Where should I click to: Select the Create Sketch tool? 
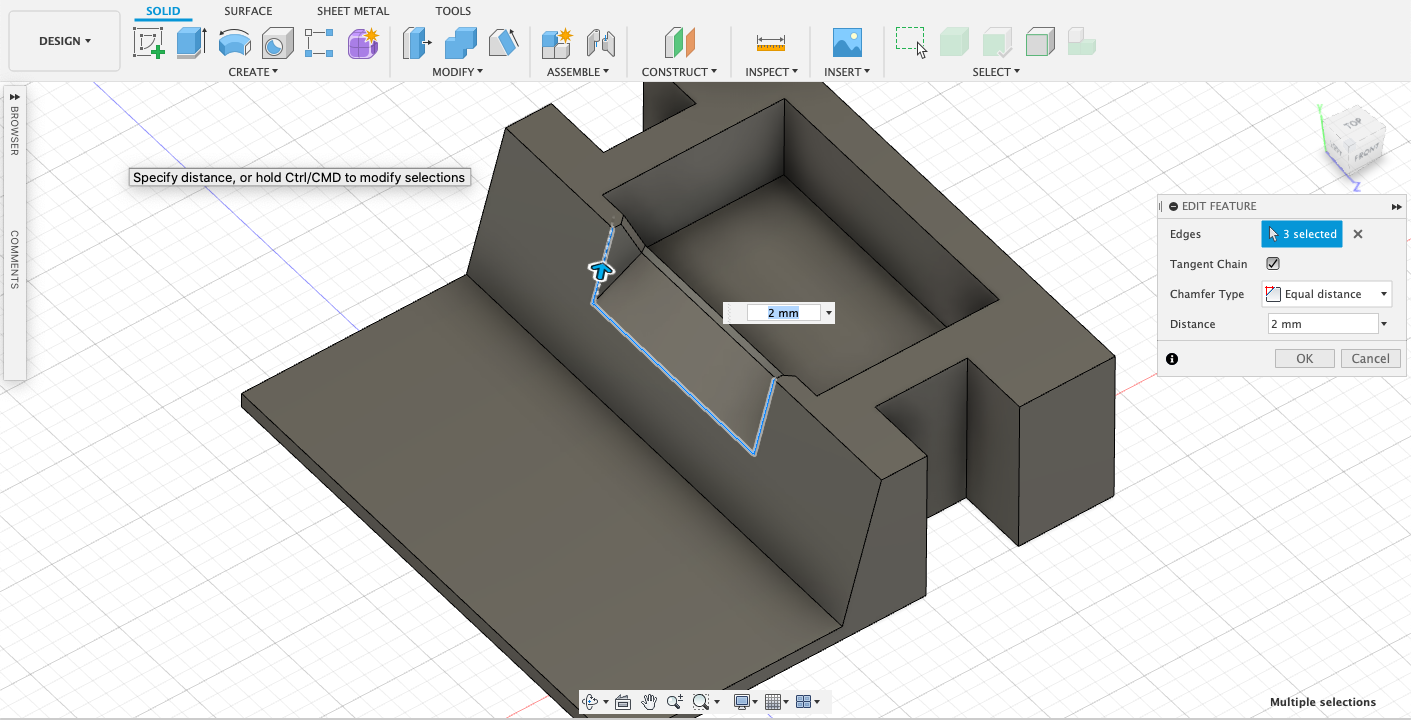[x=148, y=43]
